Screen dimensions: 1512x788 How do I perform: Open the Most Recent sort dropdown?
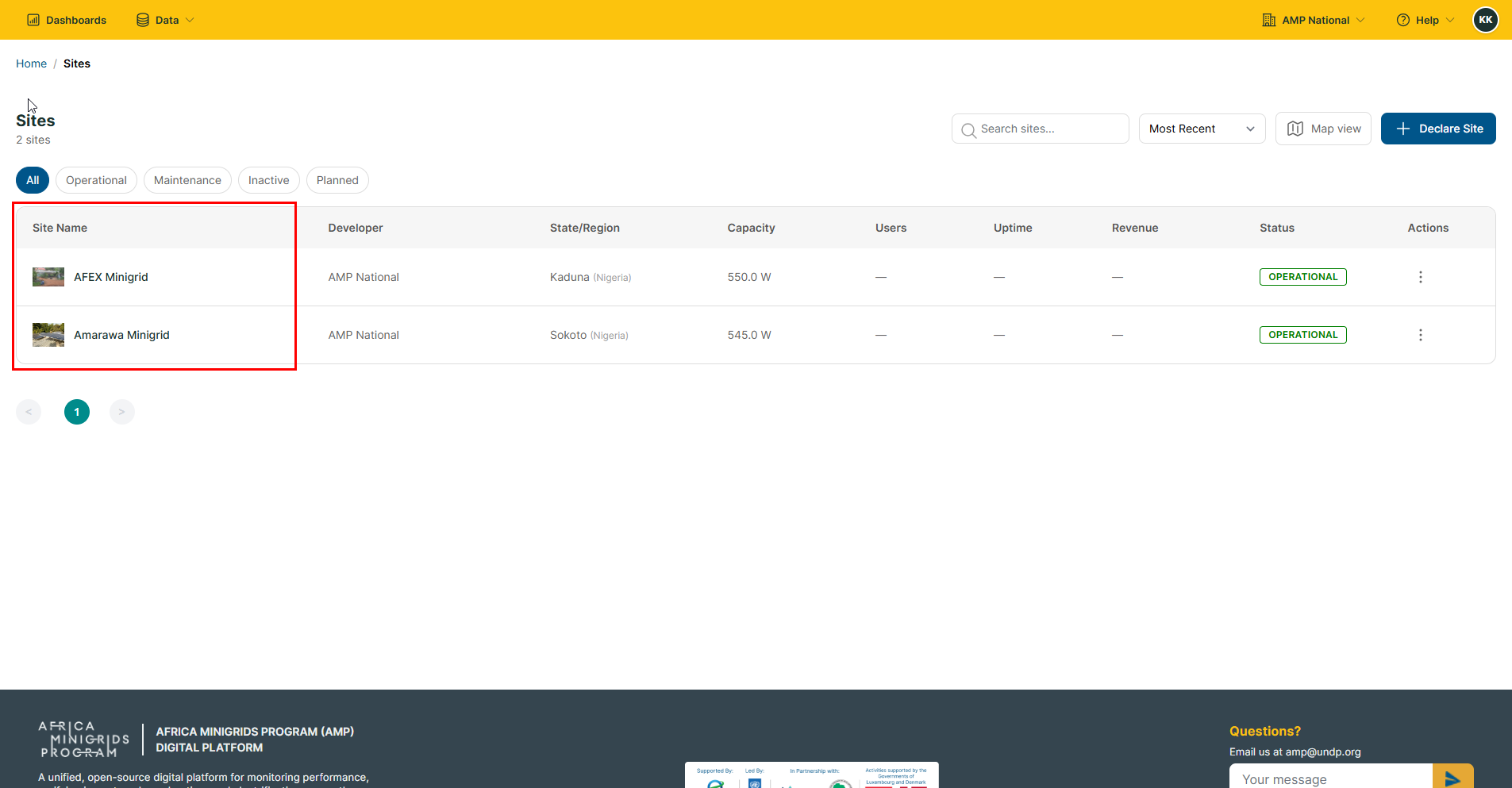1202,129
